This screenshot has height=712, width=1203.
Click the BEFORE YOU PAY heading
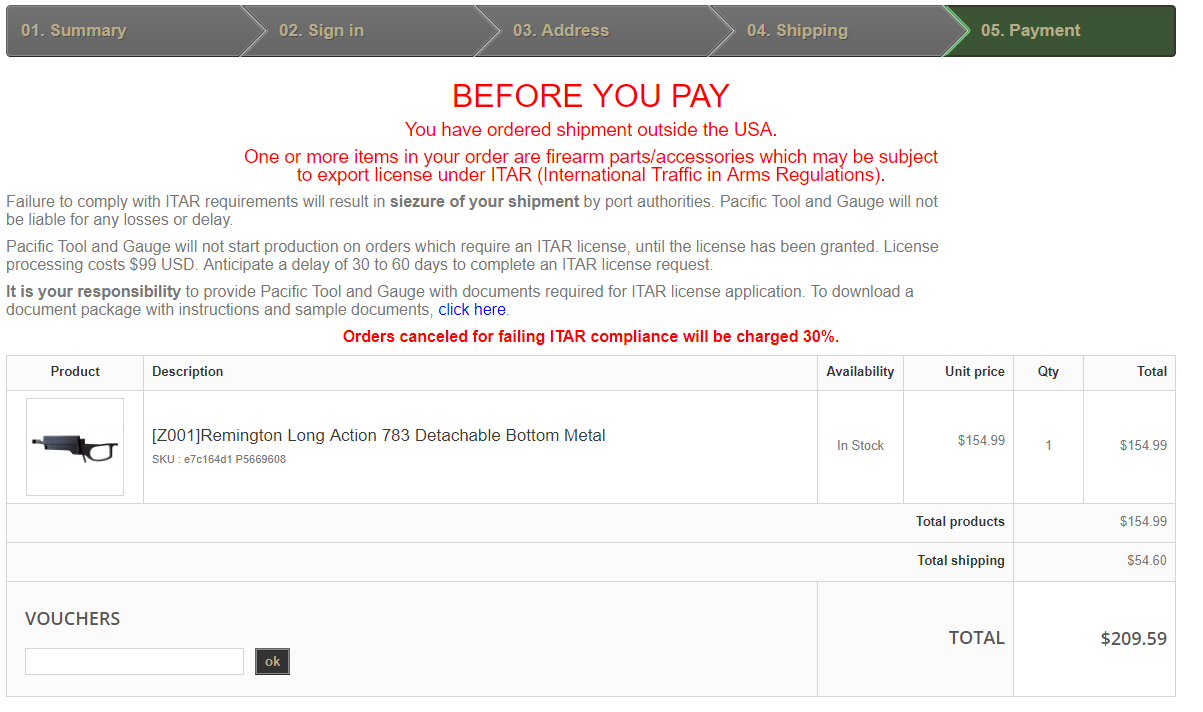pyautogui.click(x=590, y=96)
